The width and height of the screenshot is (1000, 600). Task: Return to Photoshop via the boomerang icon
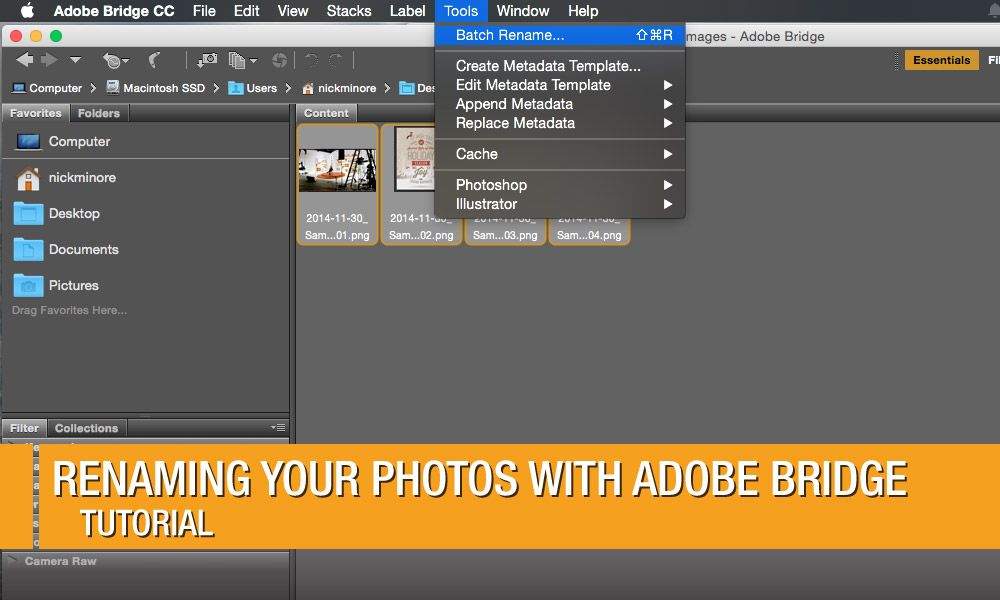[x=154, y=61]
